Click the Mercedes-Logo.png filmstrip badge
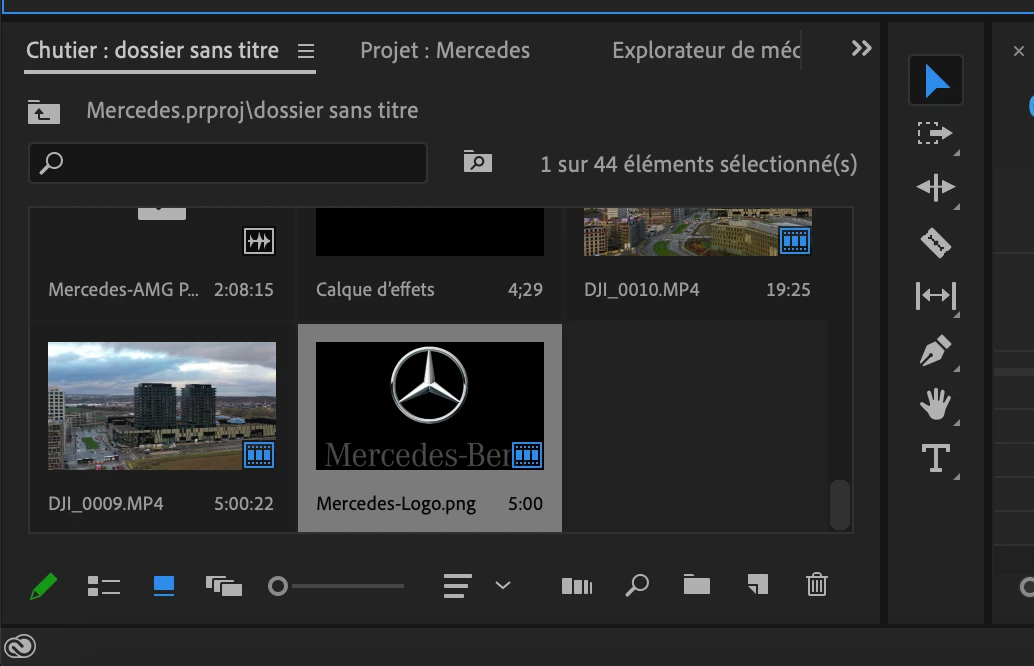 527,455
